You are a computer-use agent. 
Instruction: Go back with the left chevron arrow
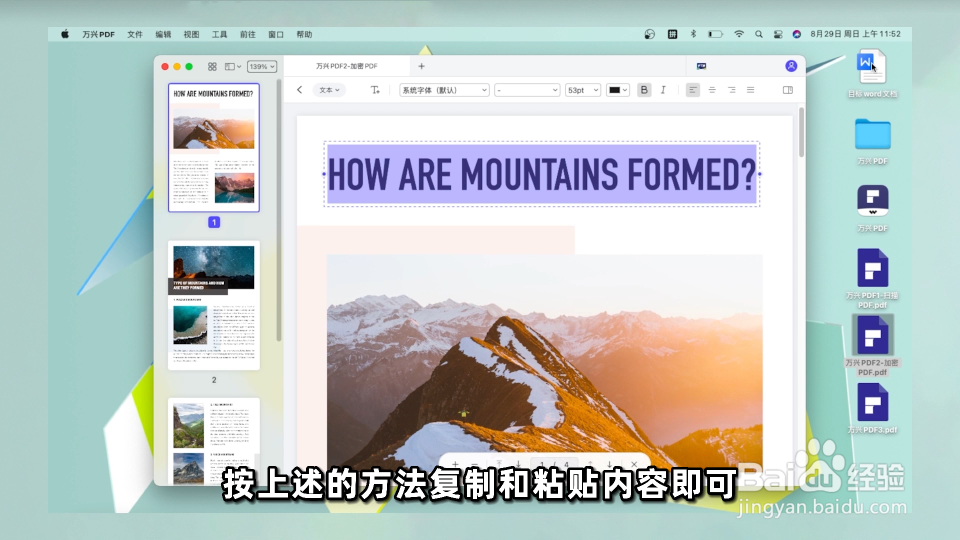point(299,90)
